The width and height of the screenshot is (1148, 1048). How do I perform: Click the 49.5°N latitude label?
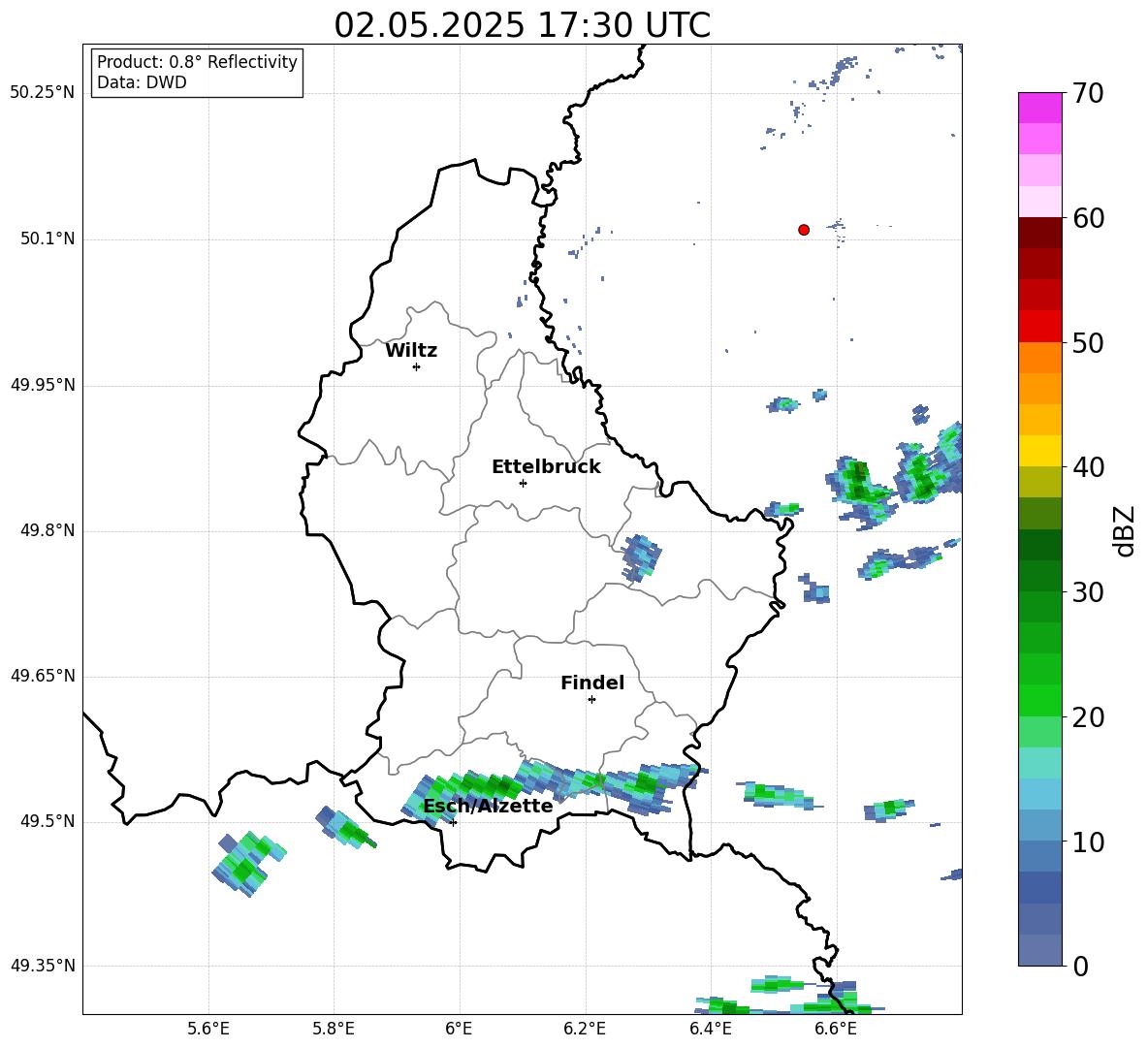click(x=47, y=821)
